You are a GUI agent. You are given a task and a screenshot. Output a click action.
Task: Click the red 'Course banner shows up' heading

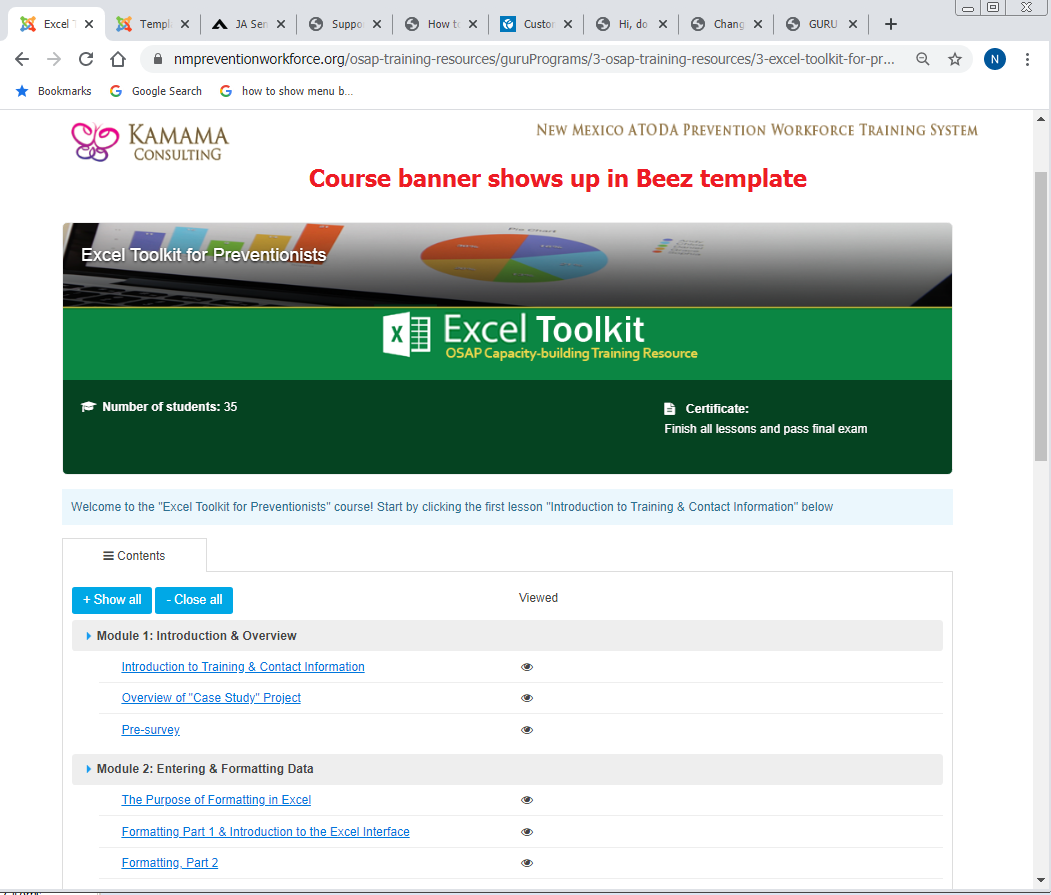tap(558, 178)
